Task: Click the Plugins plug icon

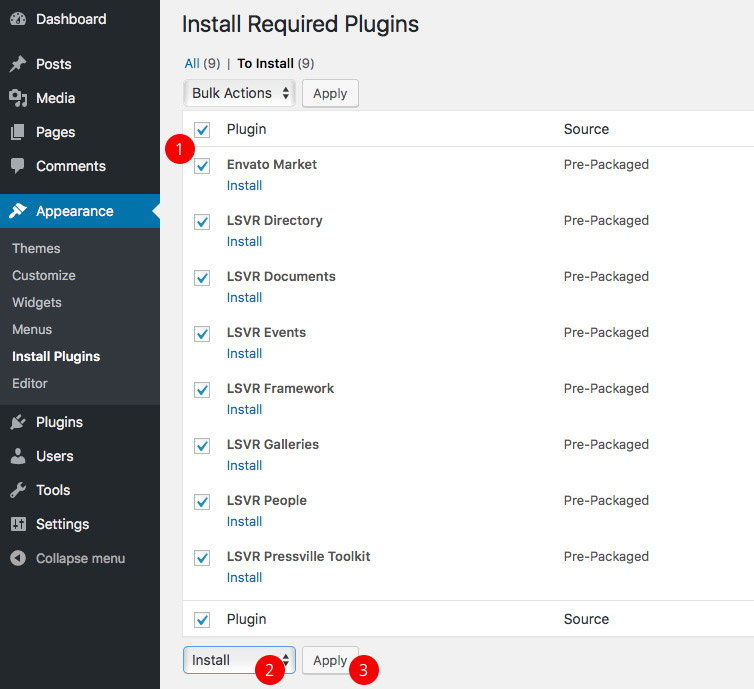Action: [x=18, y=422]
